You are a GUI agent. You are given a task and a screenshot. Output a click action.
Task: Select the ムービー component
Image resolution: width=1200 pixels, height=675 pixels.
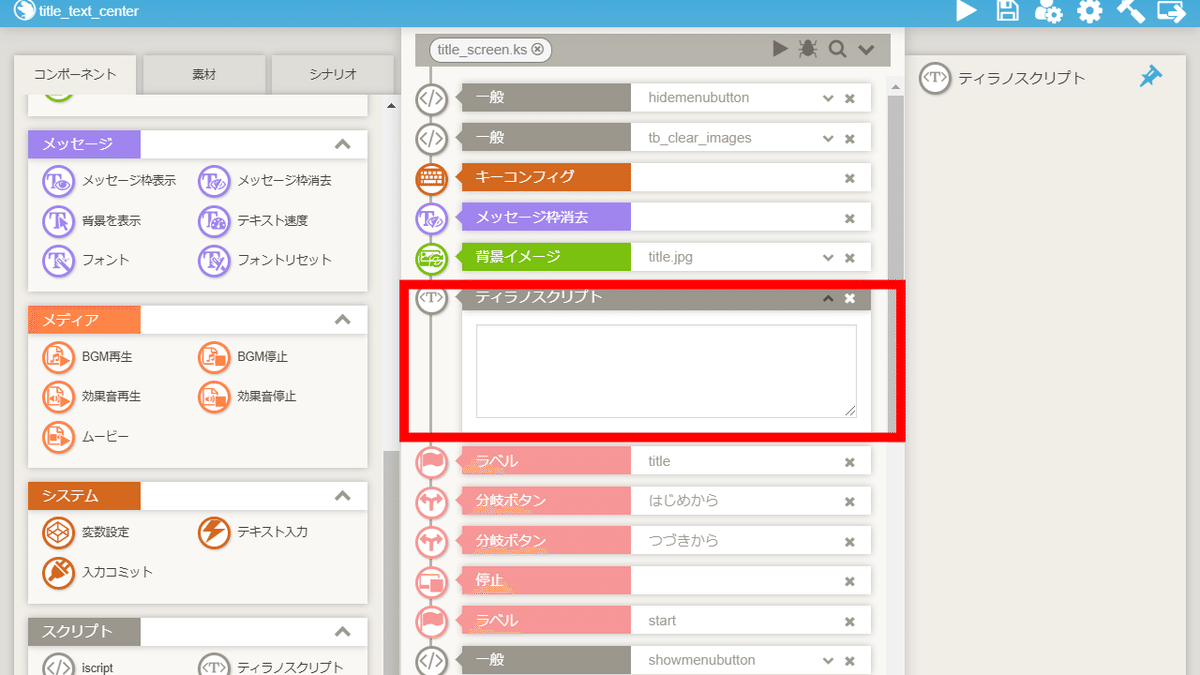tap(86, 437)
